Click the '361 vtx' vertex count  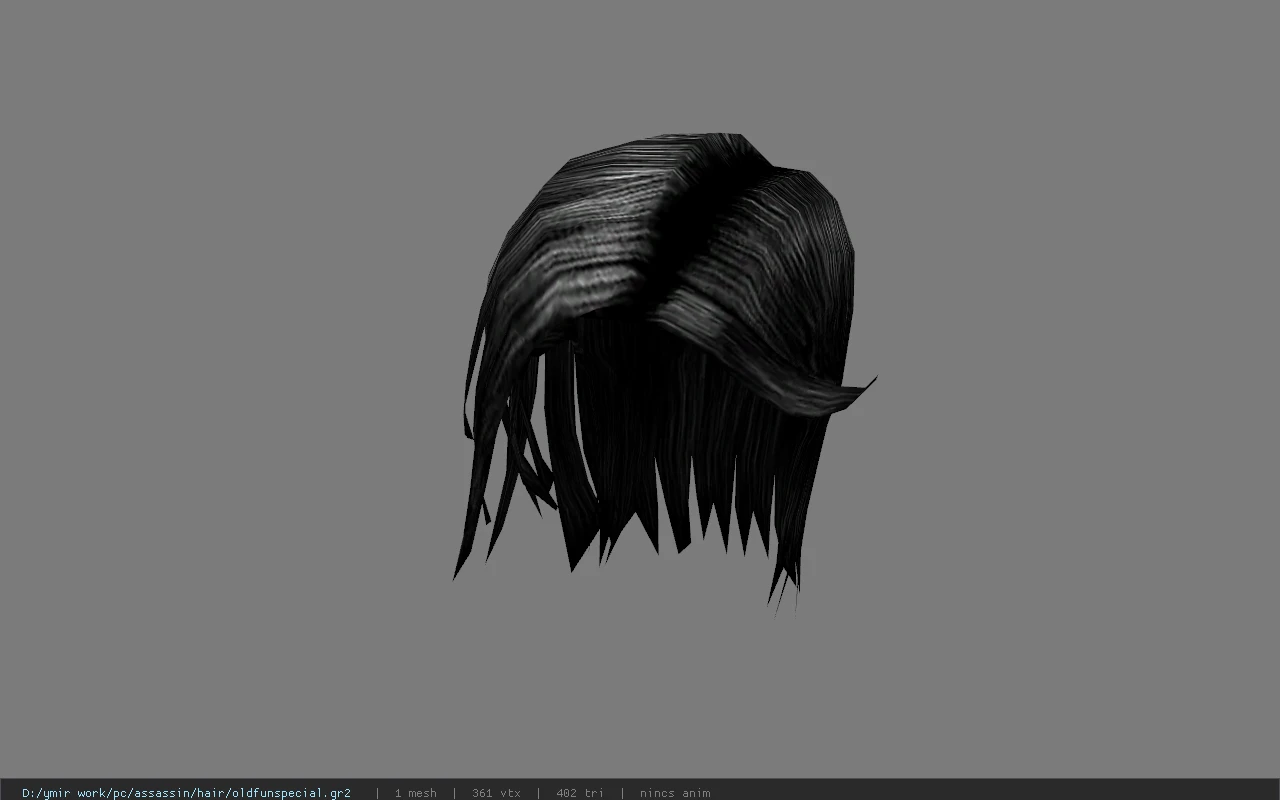point(496,793)
